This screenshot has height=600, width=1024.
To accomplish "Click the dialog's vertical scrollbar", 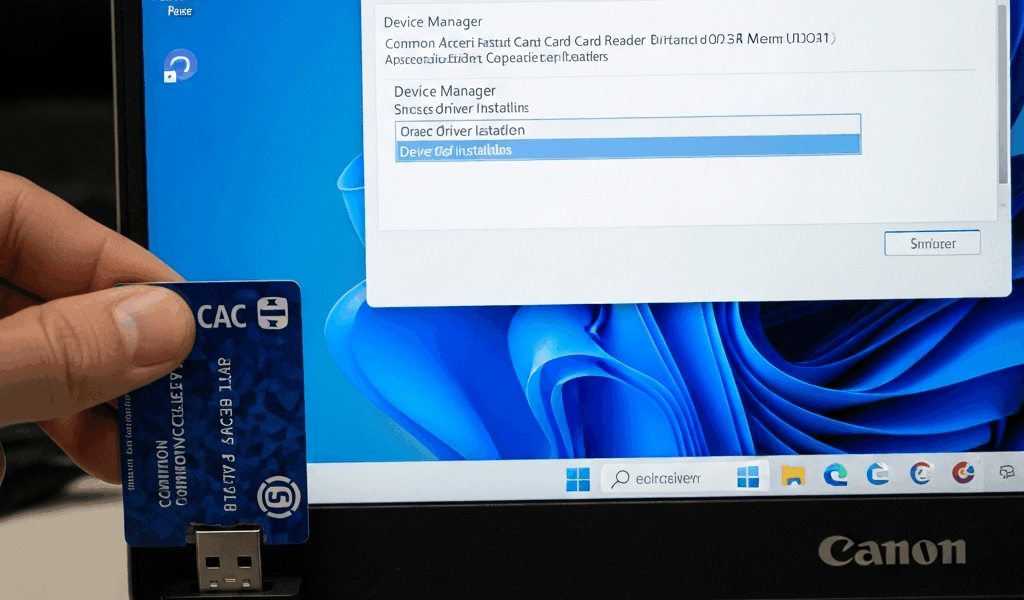I will pyautogui.click(x=1004, y=95).
